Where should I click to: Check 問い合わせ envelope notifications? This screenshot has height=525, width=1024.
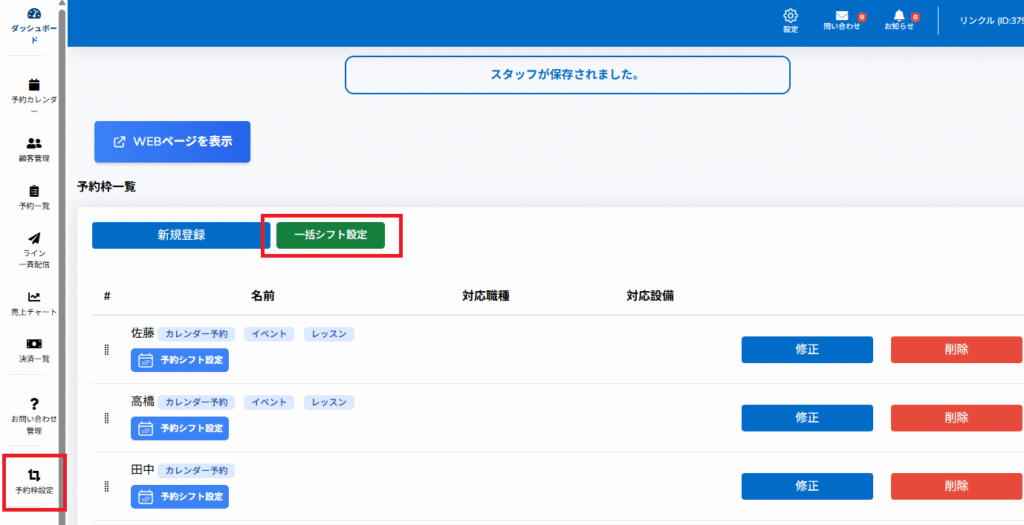pos(841,16)
